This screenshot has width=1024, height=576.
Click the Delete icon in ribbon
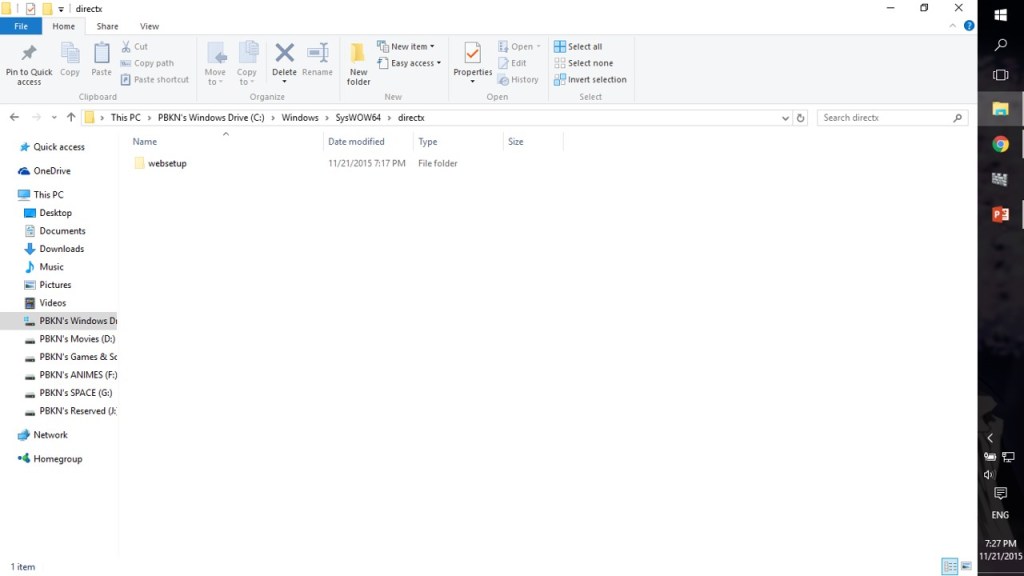[x=284, y=54]
